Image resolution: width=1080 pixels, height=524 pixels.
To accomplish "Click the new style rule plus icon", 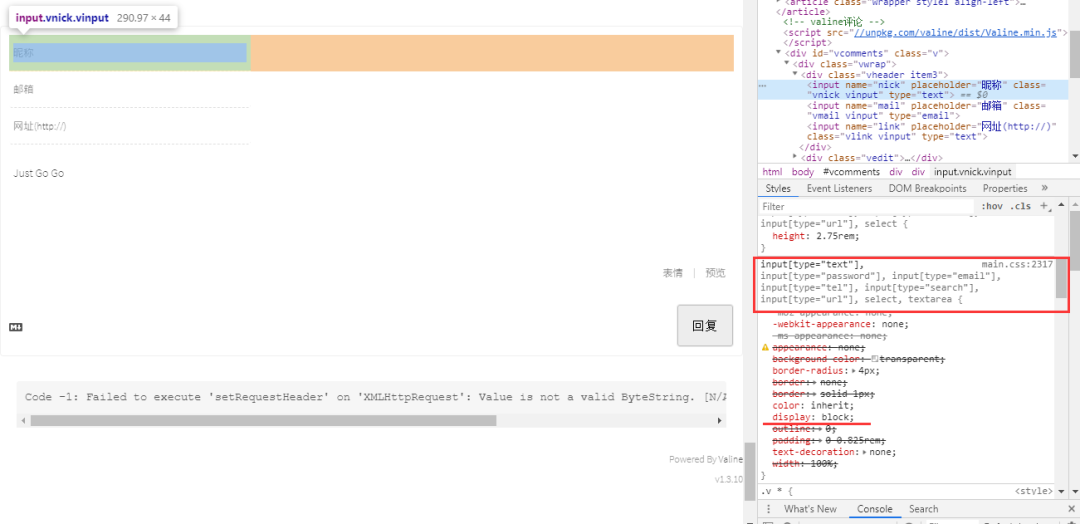I will (x=1044, y=206).
